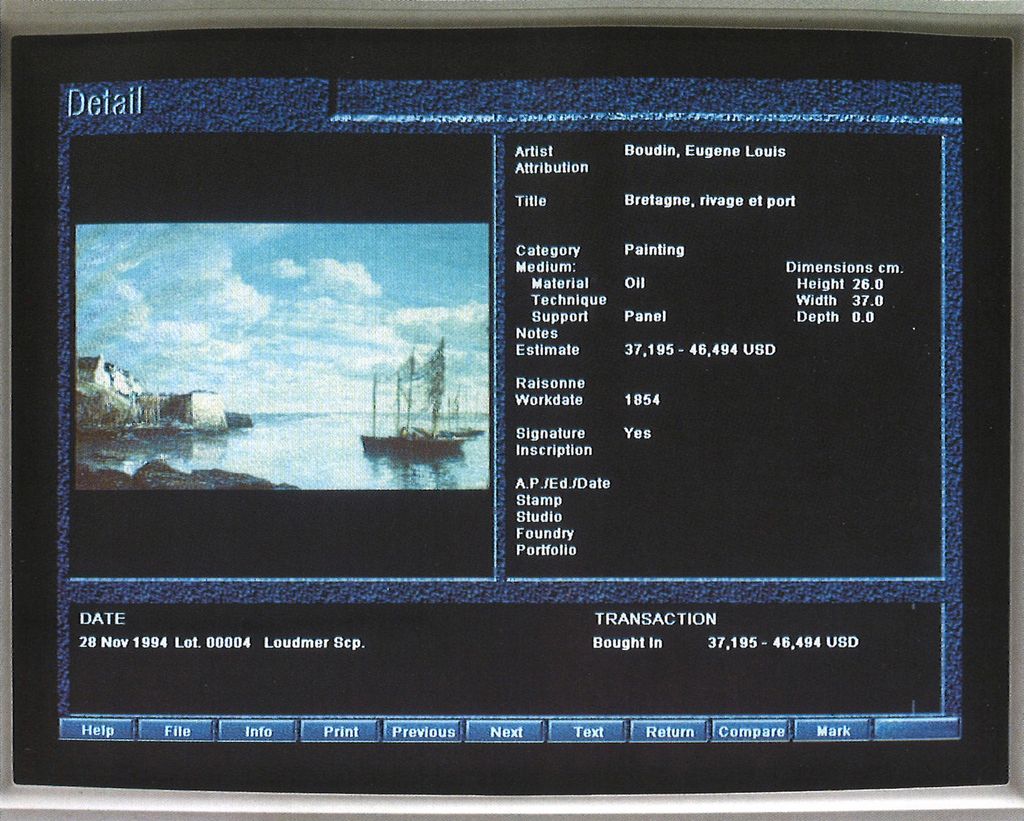
Task: Advance to the Next record
Action: tap(506, 731)
